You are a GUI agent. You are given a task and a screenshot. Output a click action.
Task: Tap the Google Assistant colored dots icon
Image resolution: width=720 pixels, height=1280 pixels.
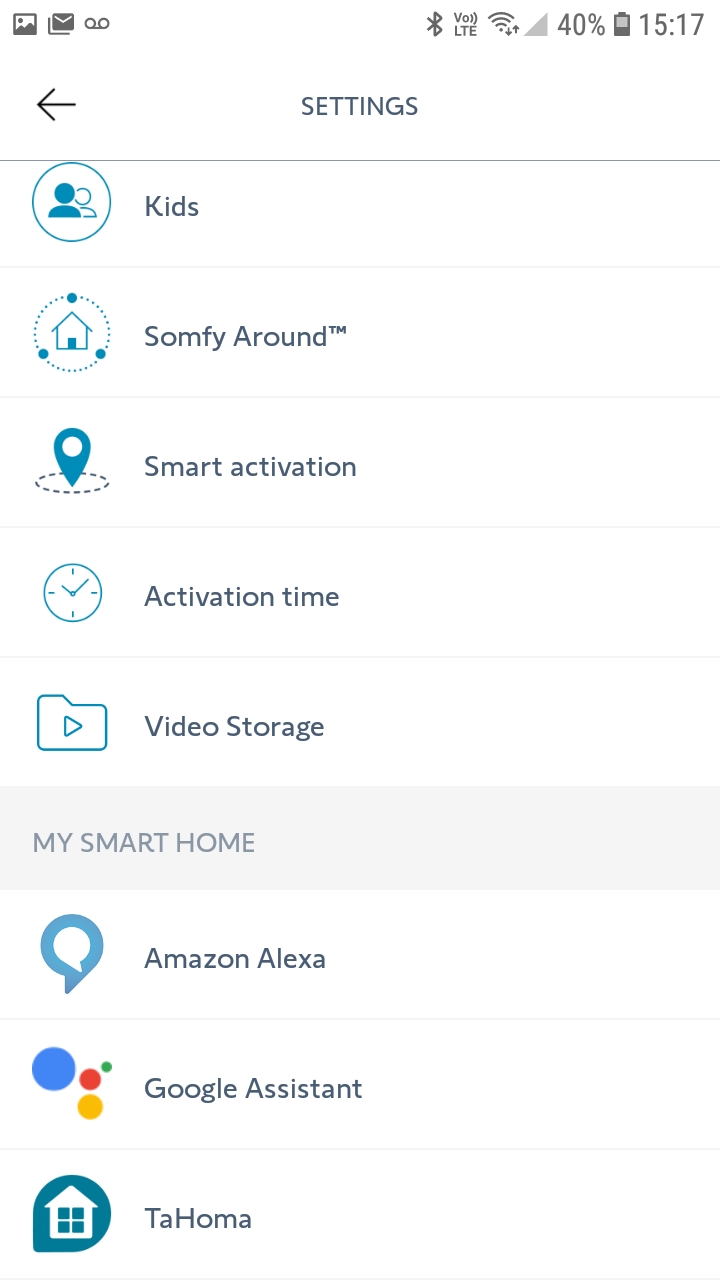coord(71,1083)
